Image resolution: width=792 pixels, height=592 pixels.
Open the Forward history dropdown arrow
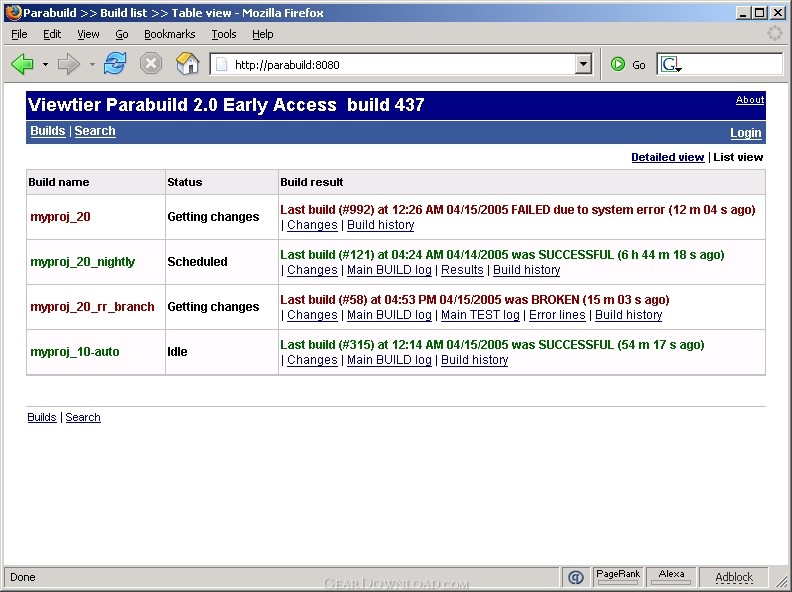pos(92,65)
